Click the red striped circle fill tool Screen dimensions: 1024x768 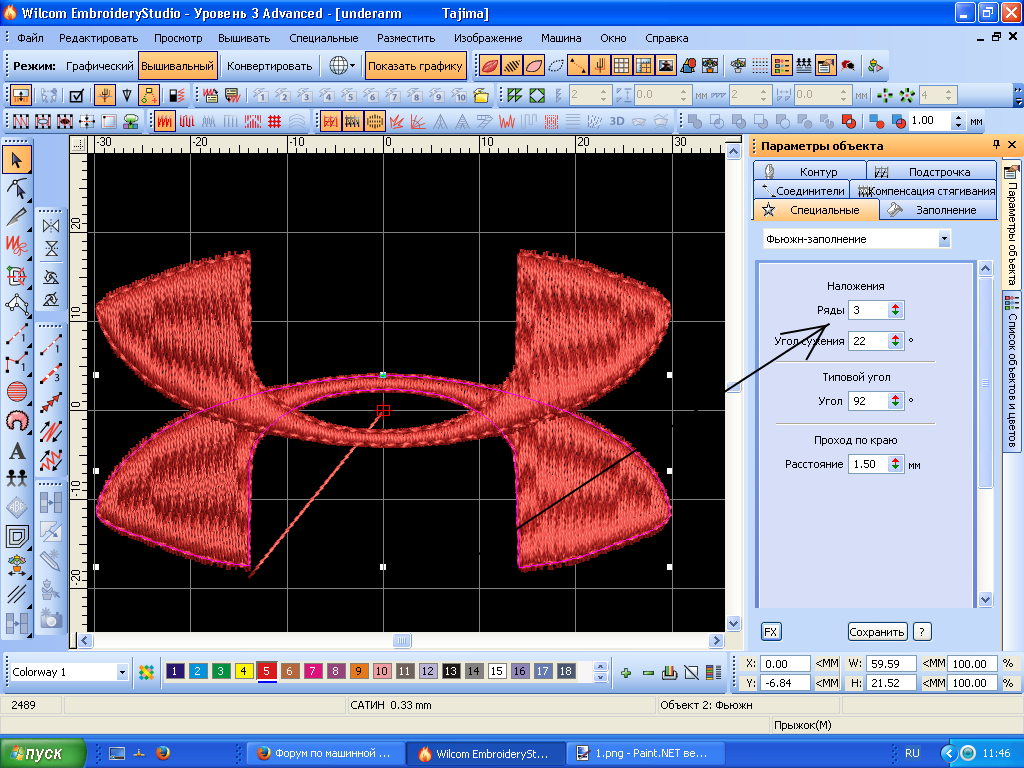coord(17,392)
